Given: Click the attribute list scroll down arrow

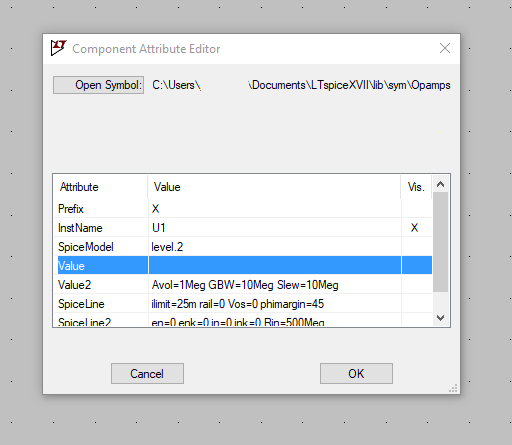Looking at the screenshot, I should 440,318.
